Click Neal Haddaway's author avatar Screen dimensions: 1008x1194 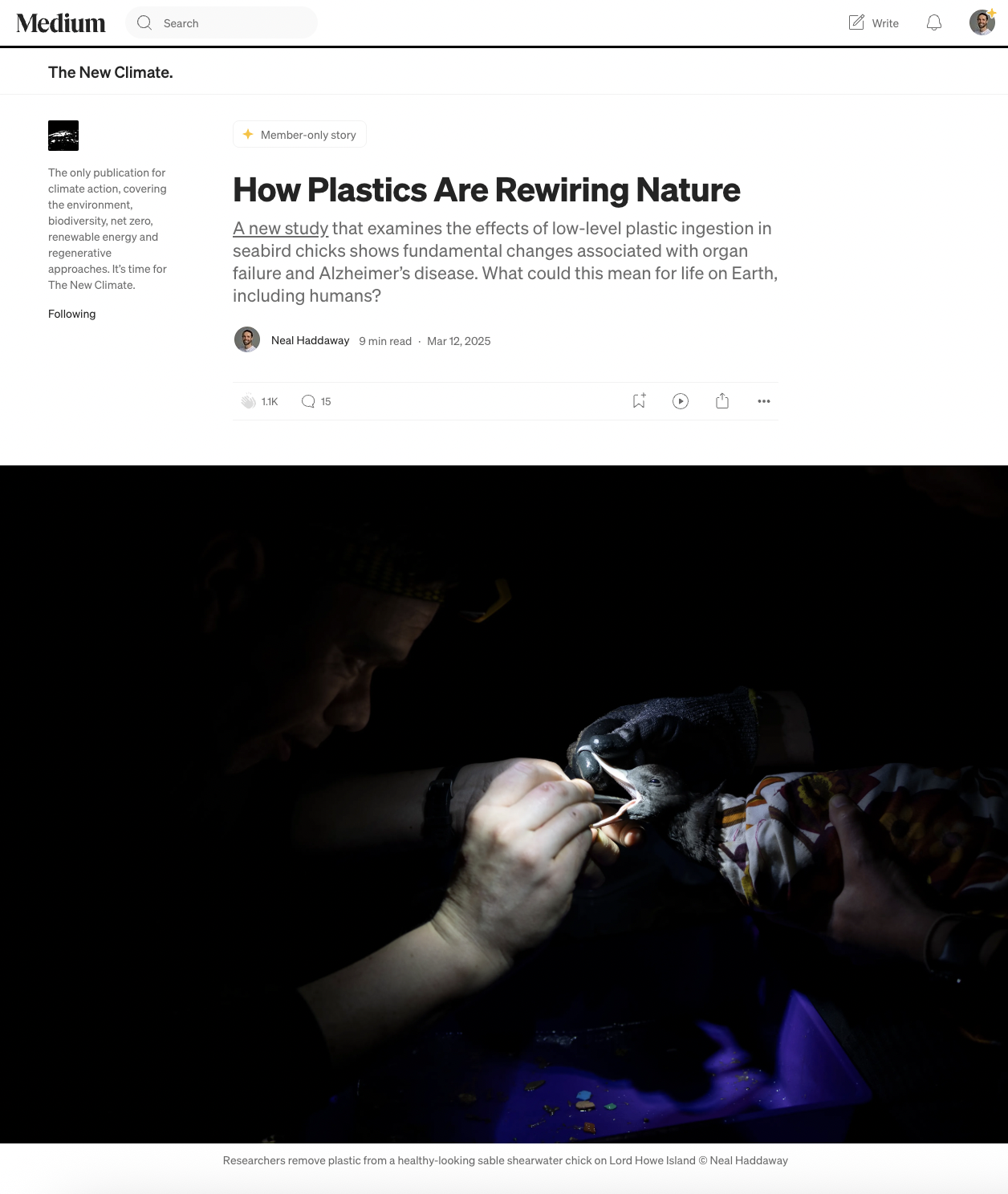tap(247, 339)
